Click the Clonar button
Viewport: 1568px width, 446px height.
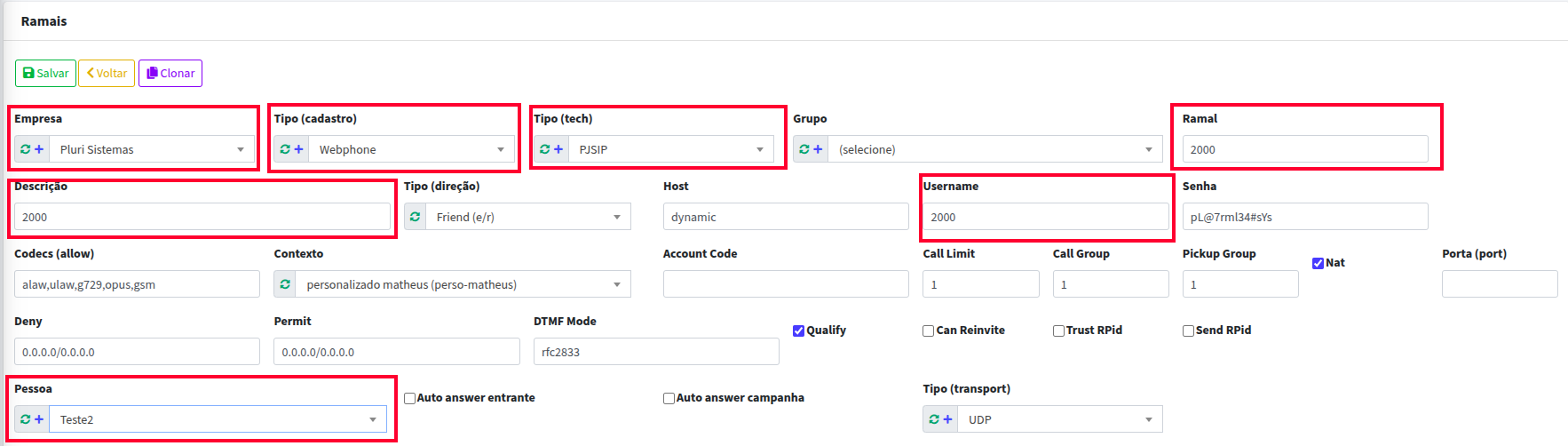[170, 73]
